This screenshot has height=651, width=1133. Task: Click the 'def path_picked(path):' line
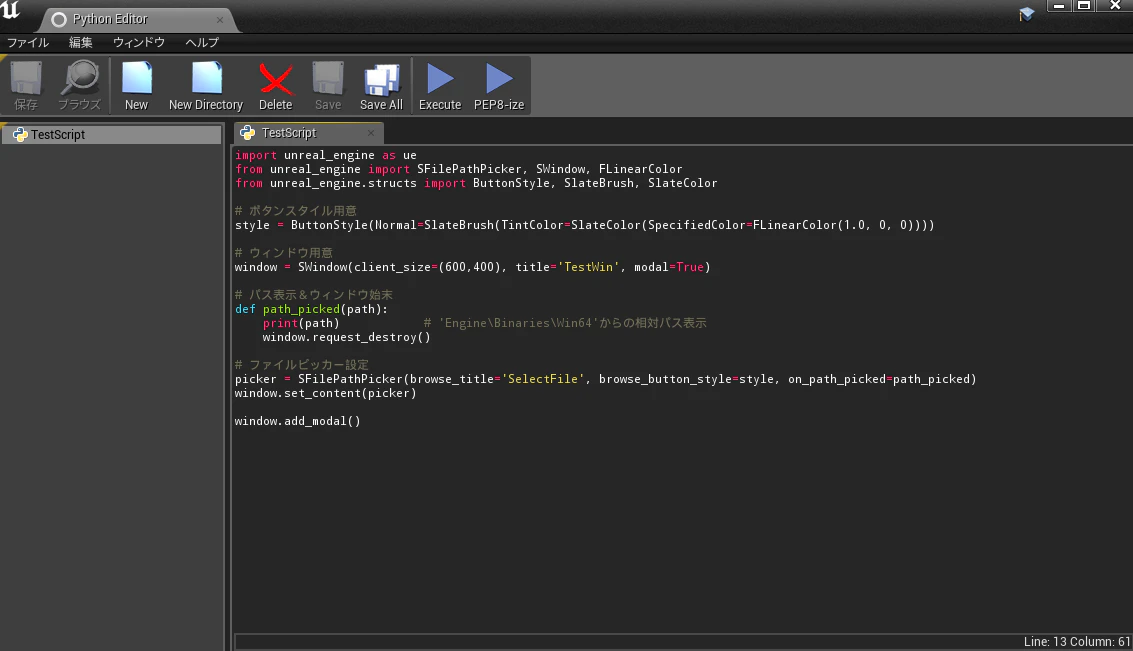click(x=311, y=309)
